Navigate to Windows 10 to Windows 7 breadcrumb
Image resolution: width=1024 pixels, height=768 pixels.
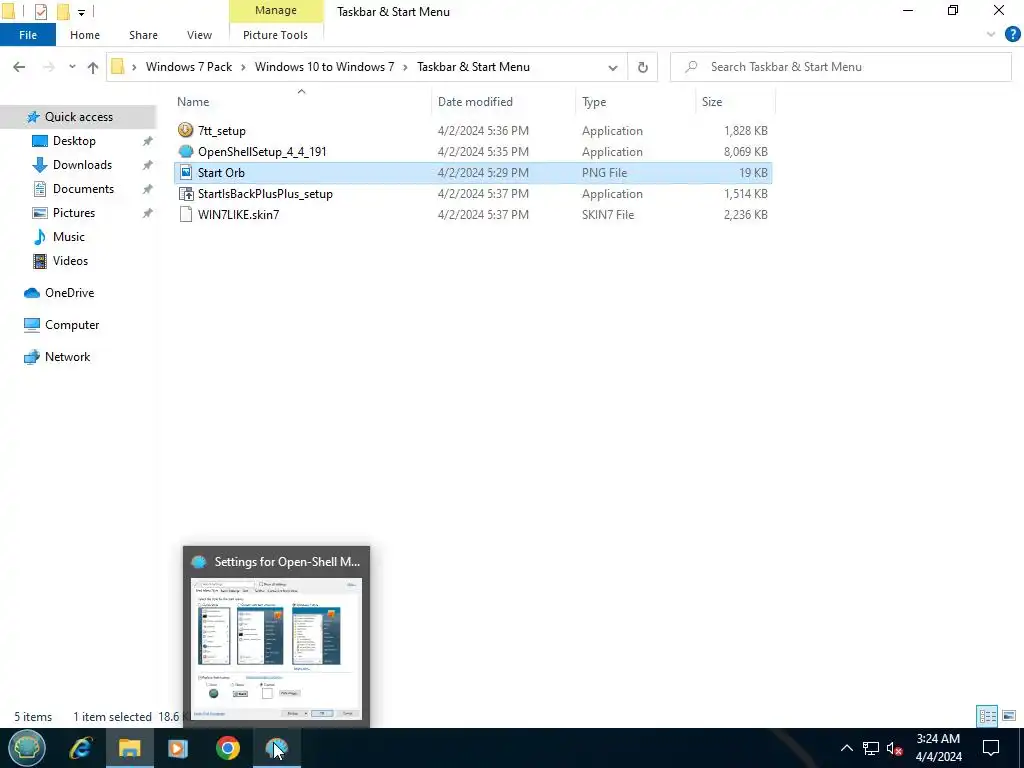point(325,67)
